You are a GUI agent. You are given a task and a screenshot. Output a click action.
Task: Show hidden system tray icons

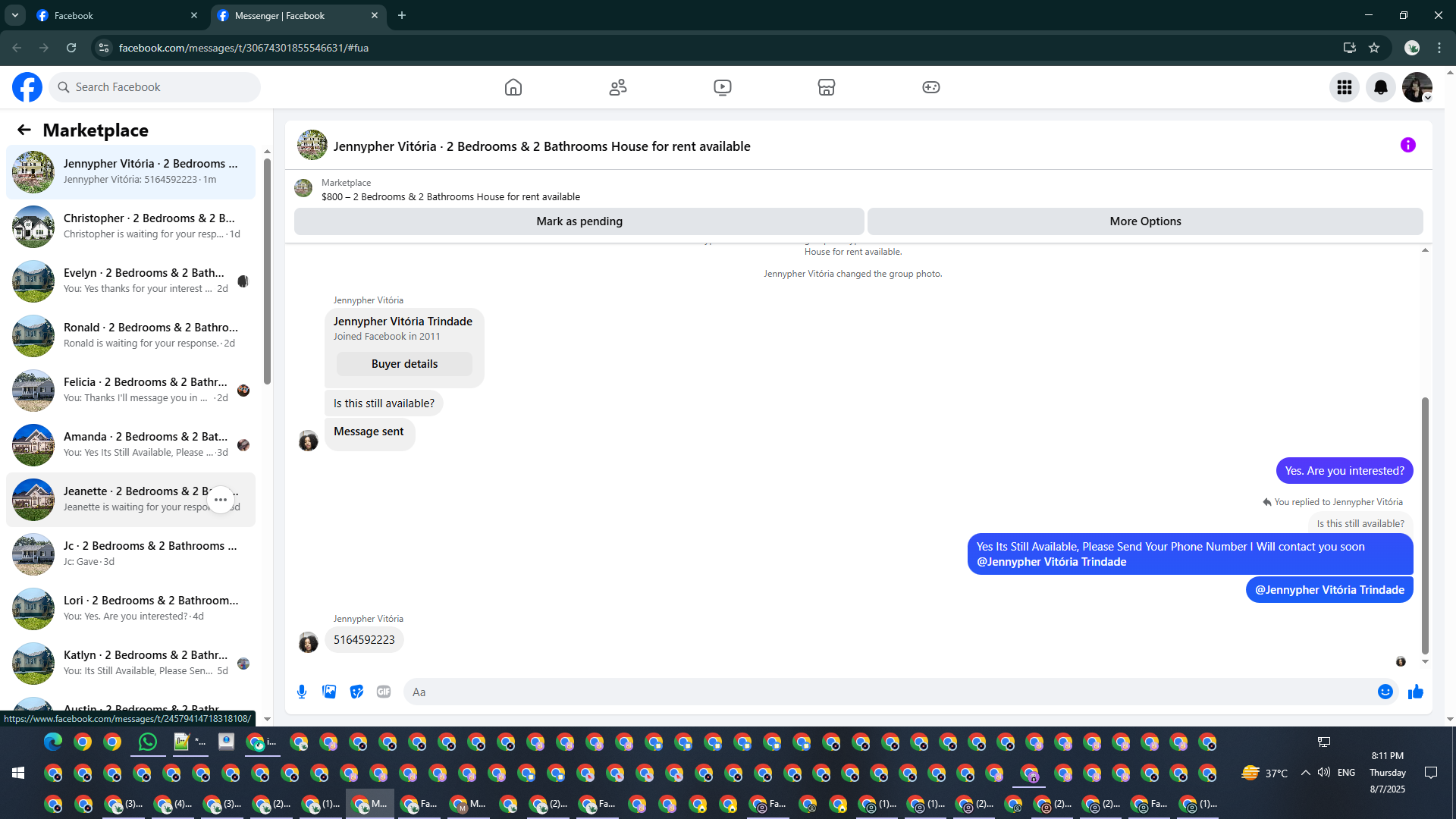(1305, 773)
